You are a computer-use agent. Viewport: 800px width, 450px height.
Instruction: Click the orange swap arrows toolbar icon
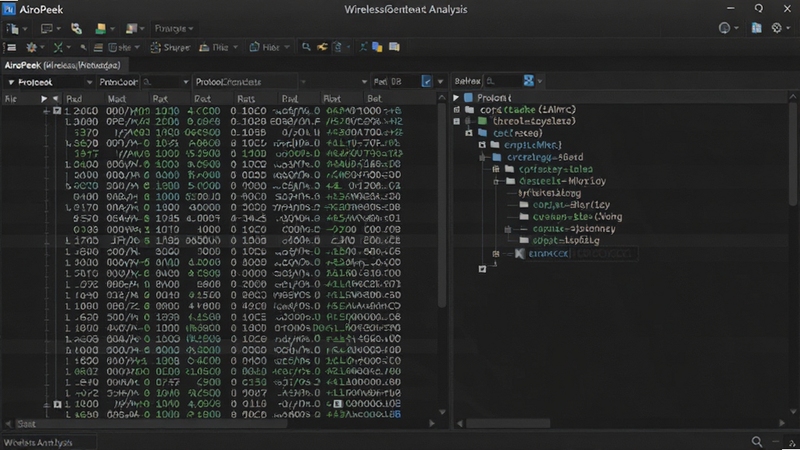[322, 47]
